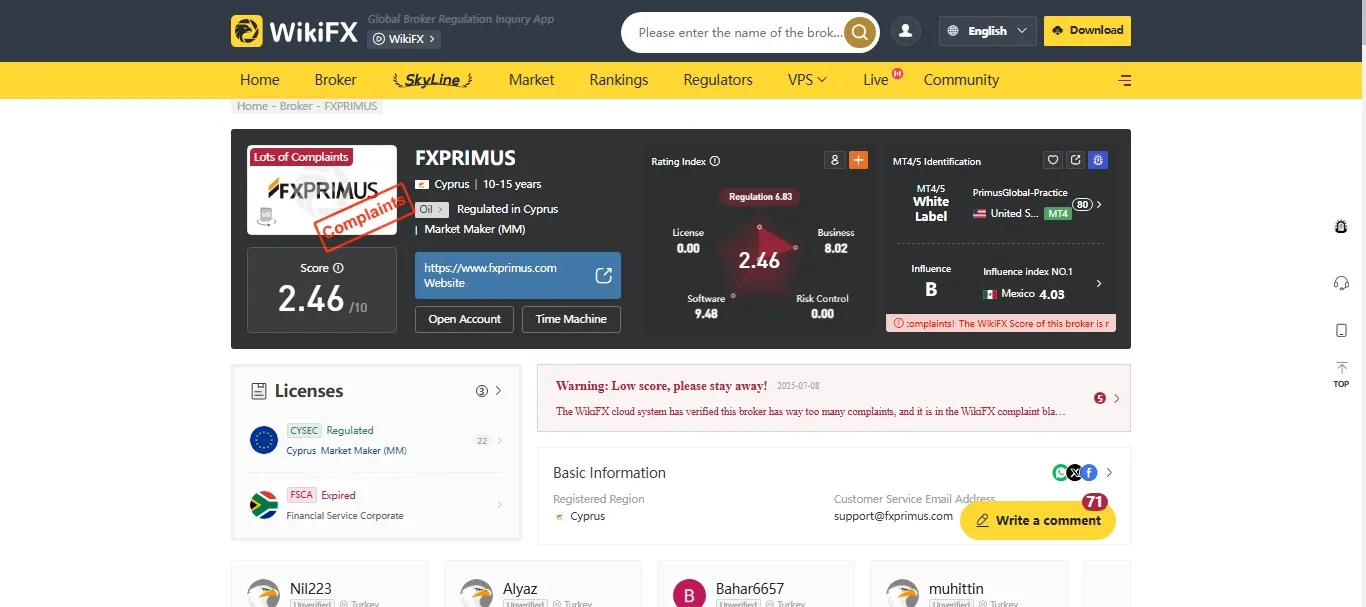The width and height of the screenshot is (1366, 607).
Task: Open the Rankings menu item
Action: click(619, 80)
